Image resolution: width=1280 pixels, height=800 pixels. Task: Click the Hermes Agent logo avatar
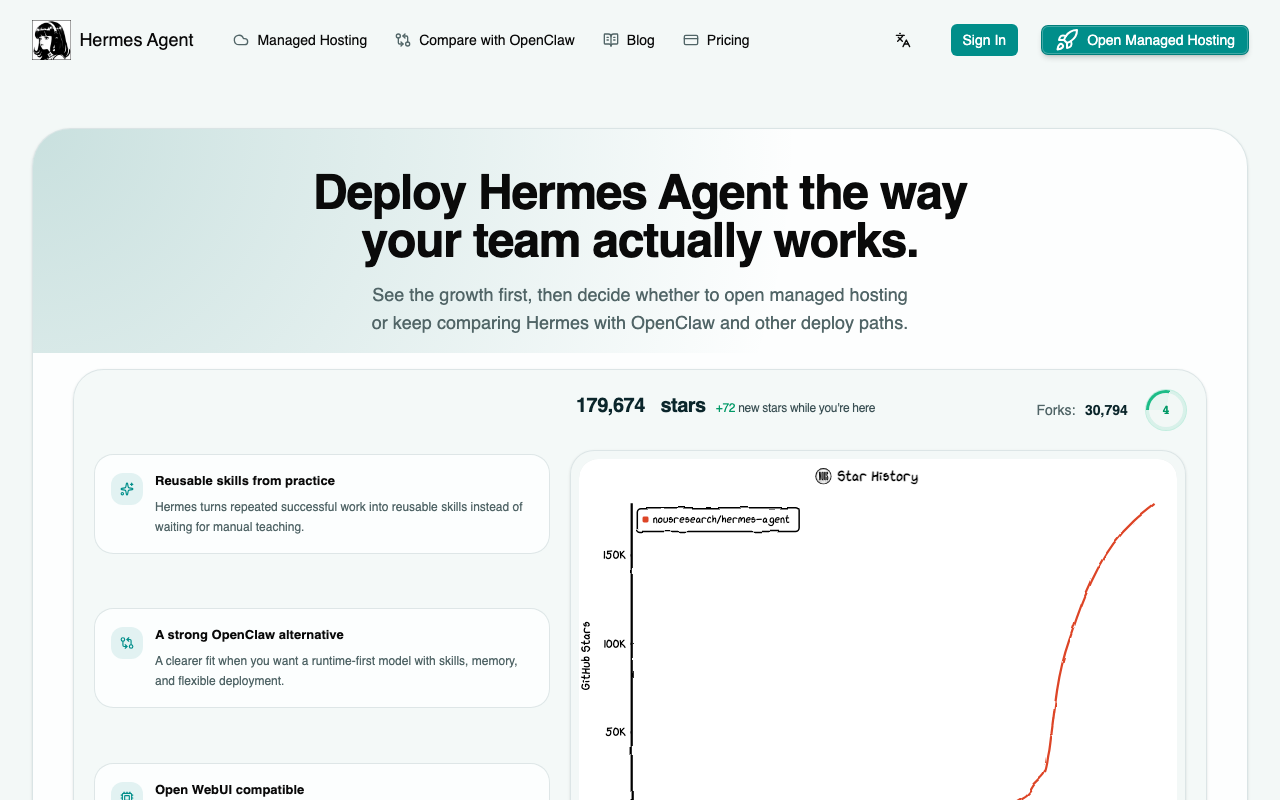(x=51, y=40)
